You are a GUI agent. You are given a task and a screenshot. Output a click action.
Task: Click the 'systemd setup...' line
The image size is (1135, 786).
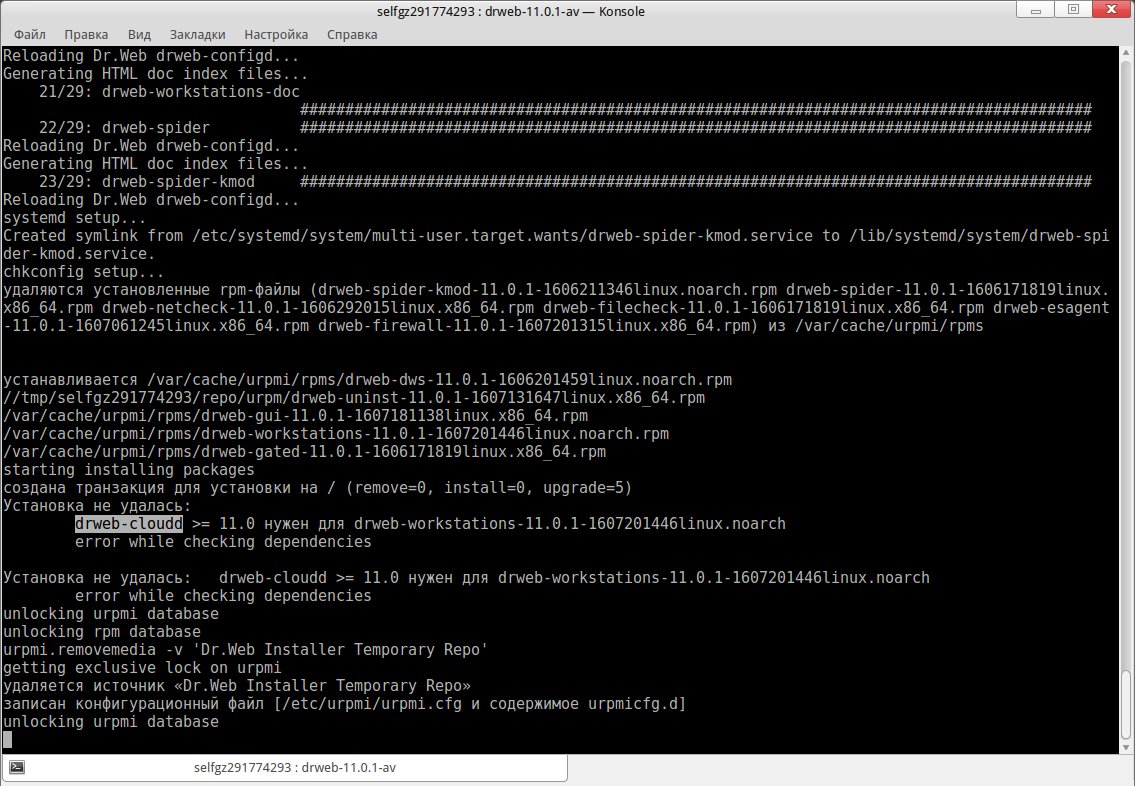click(x=75, y=218)
